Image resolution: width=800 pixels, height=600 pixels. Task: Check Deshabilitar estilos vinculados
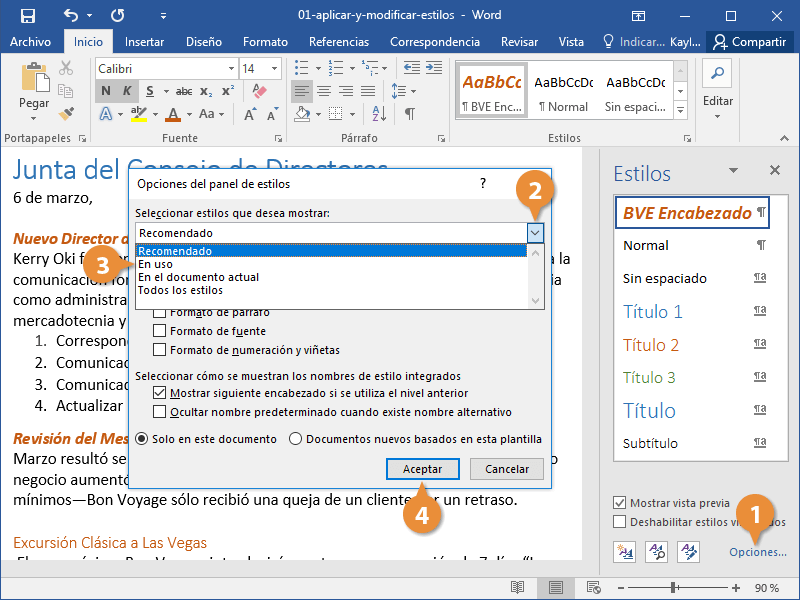point(619,521)
